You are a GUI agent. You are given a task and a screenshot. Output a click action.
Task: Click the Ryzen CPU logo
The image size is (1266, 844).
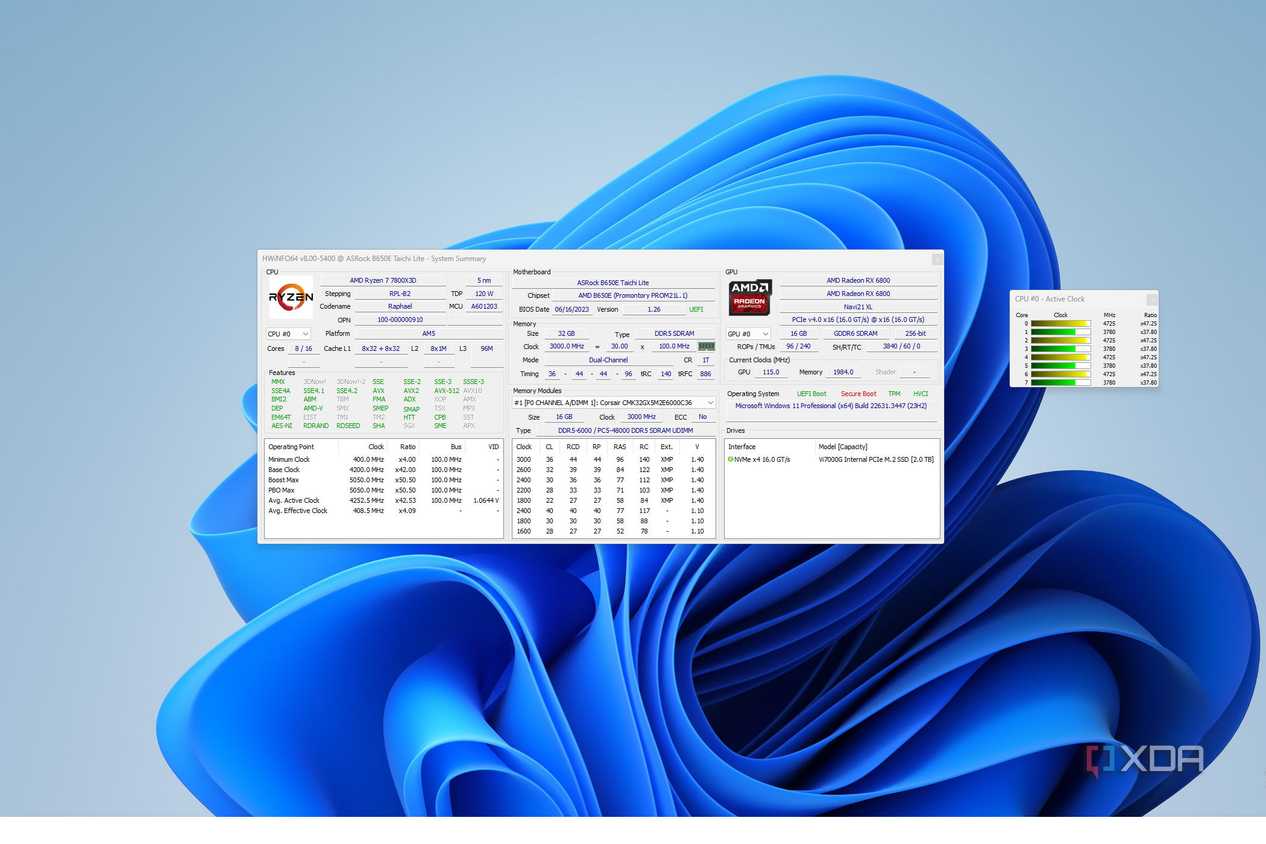290,296
